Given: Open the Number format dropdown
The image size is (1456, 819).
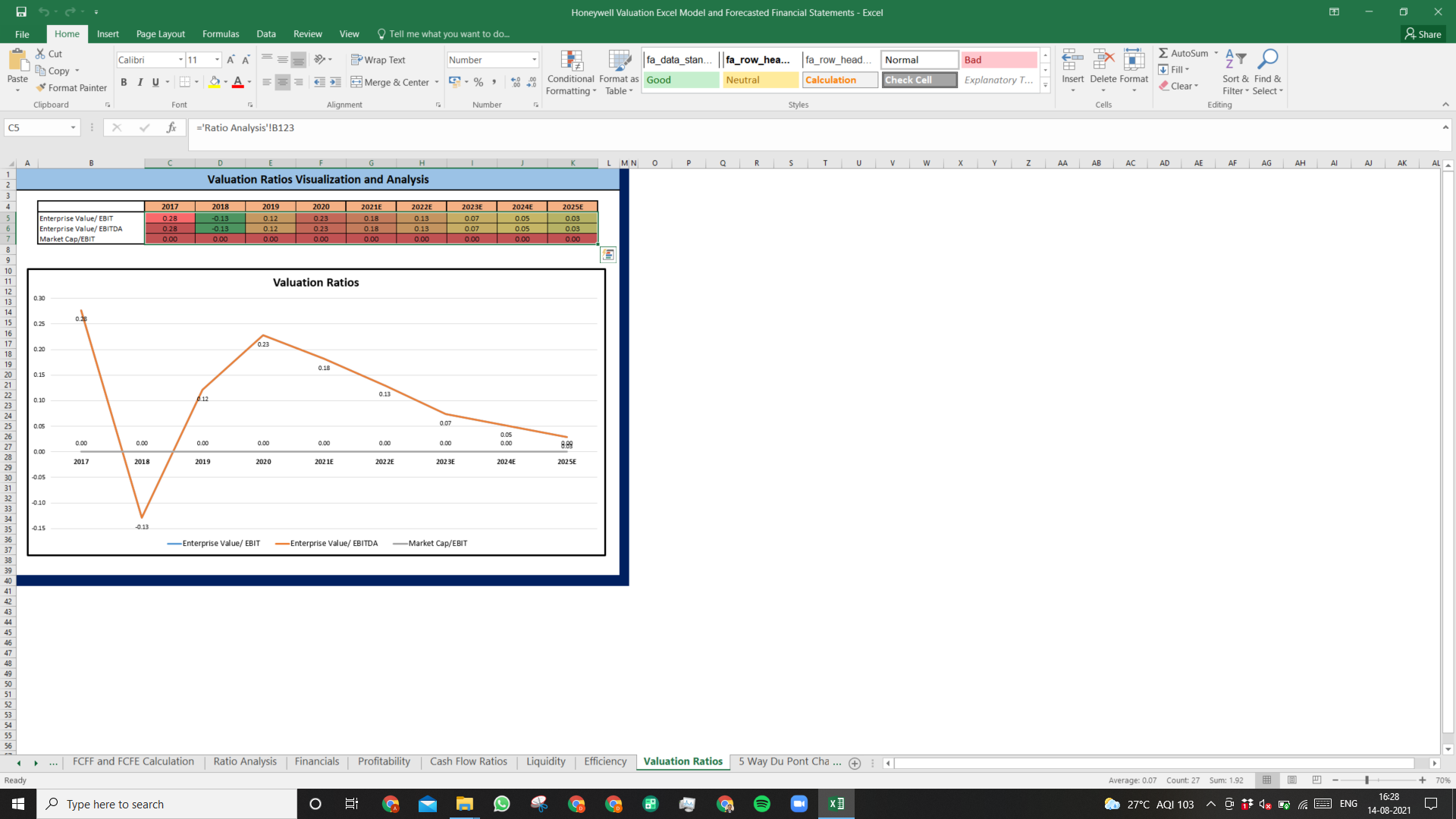Looking at the screenshot, I should pyautogui.click(x=534, y=60).
